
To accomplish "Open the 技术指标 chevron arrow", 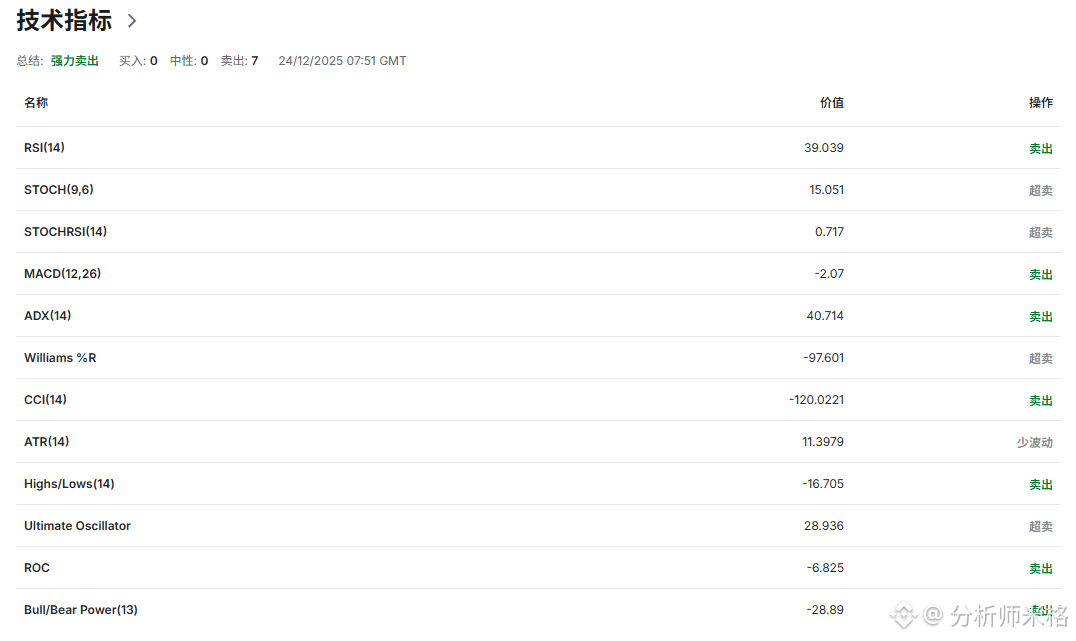I will (x=132, y=21).
